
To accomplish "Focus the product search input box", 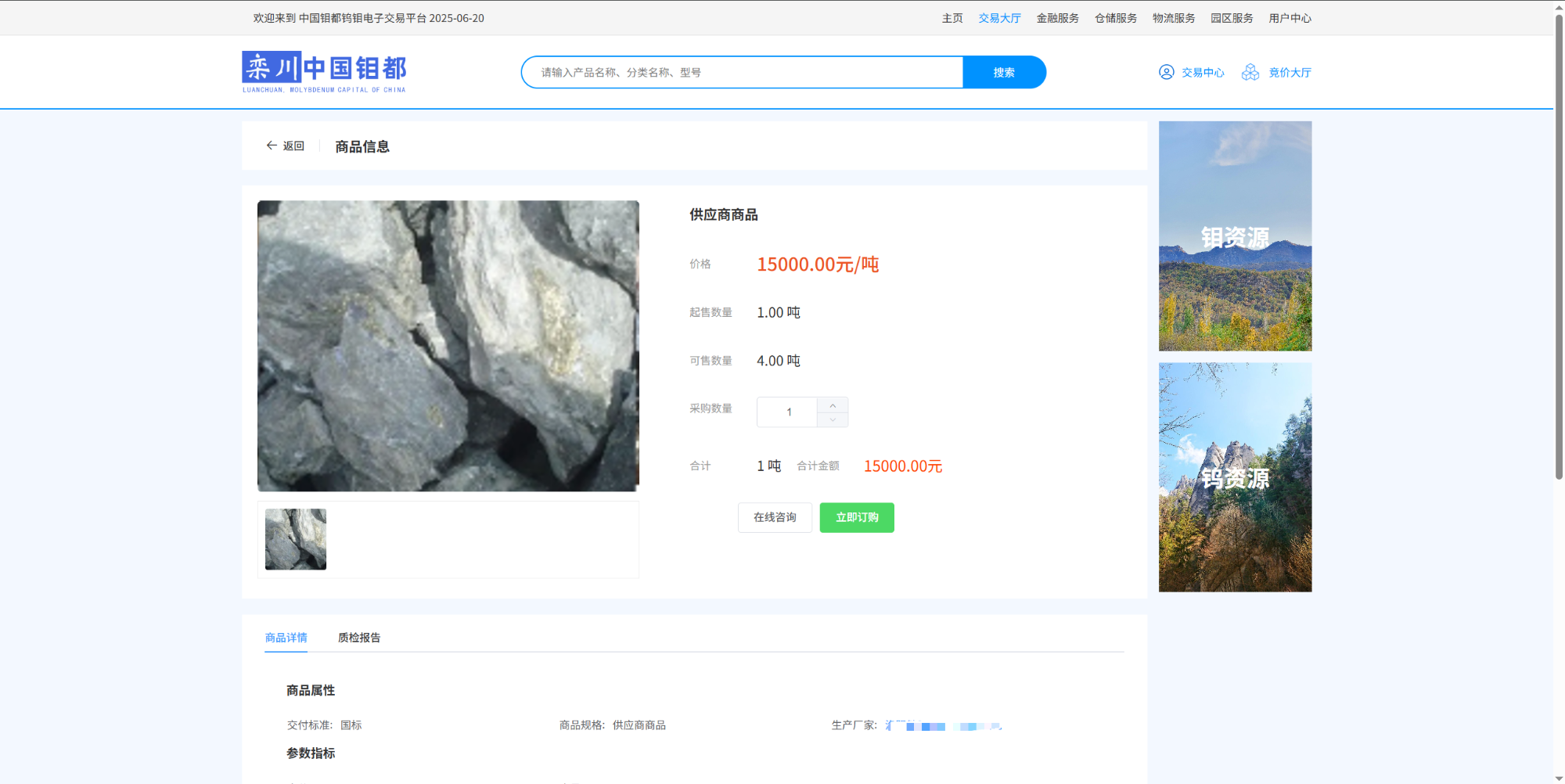I will click(x=742, y=72).
